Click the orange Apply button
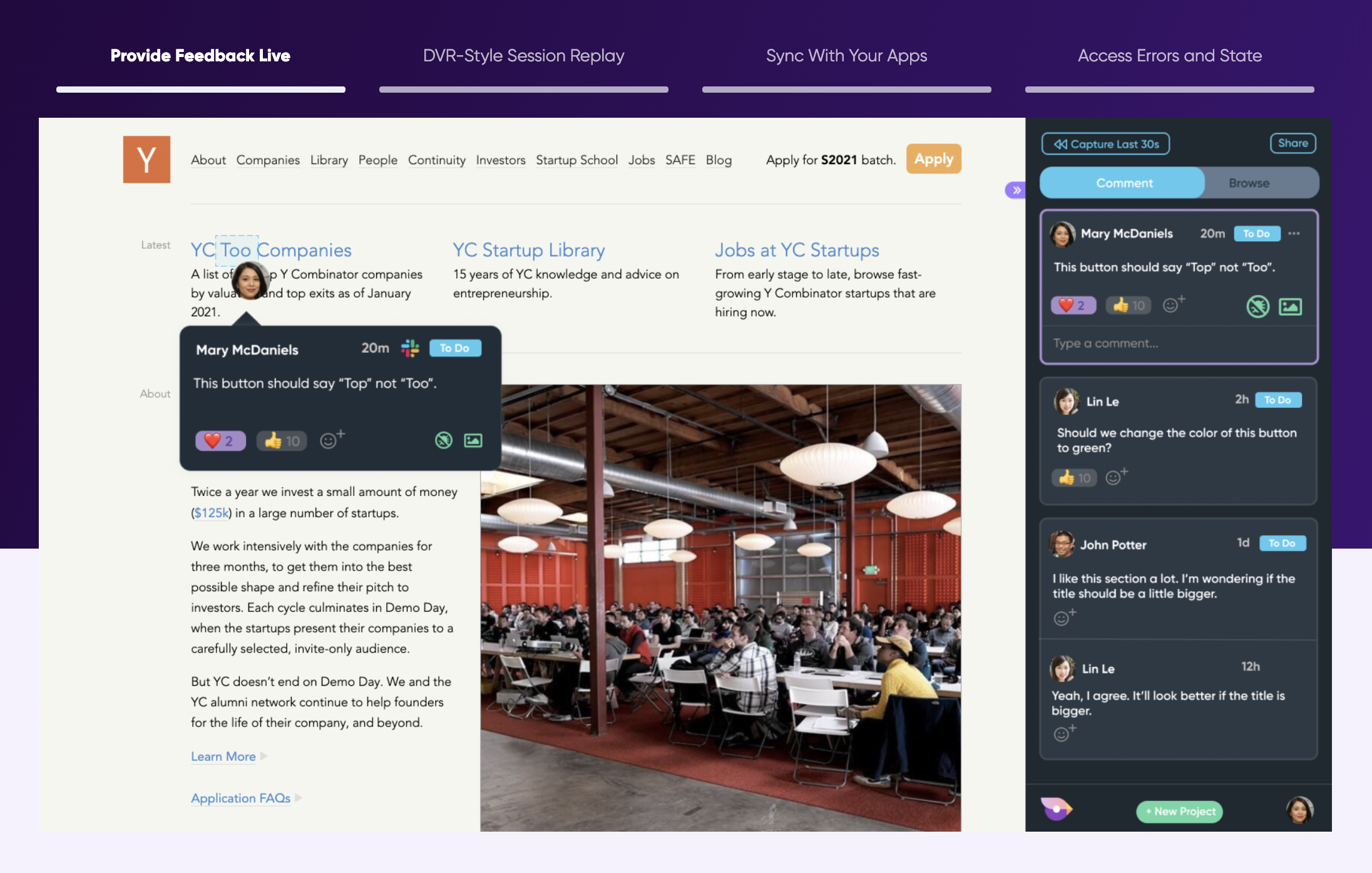The image size is (1372, 873). coord(933,159)
